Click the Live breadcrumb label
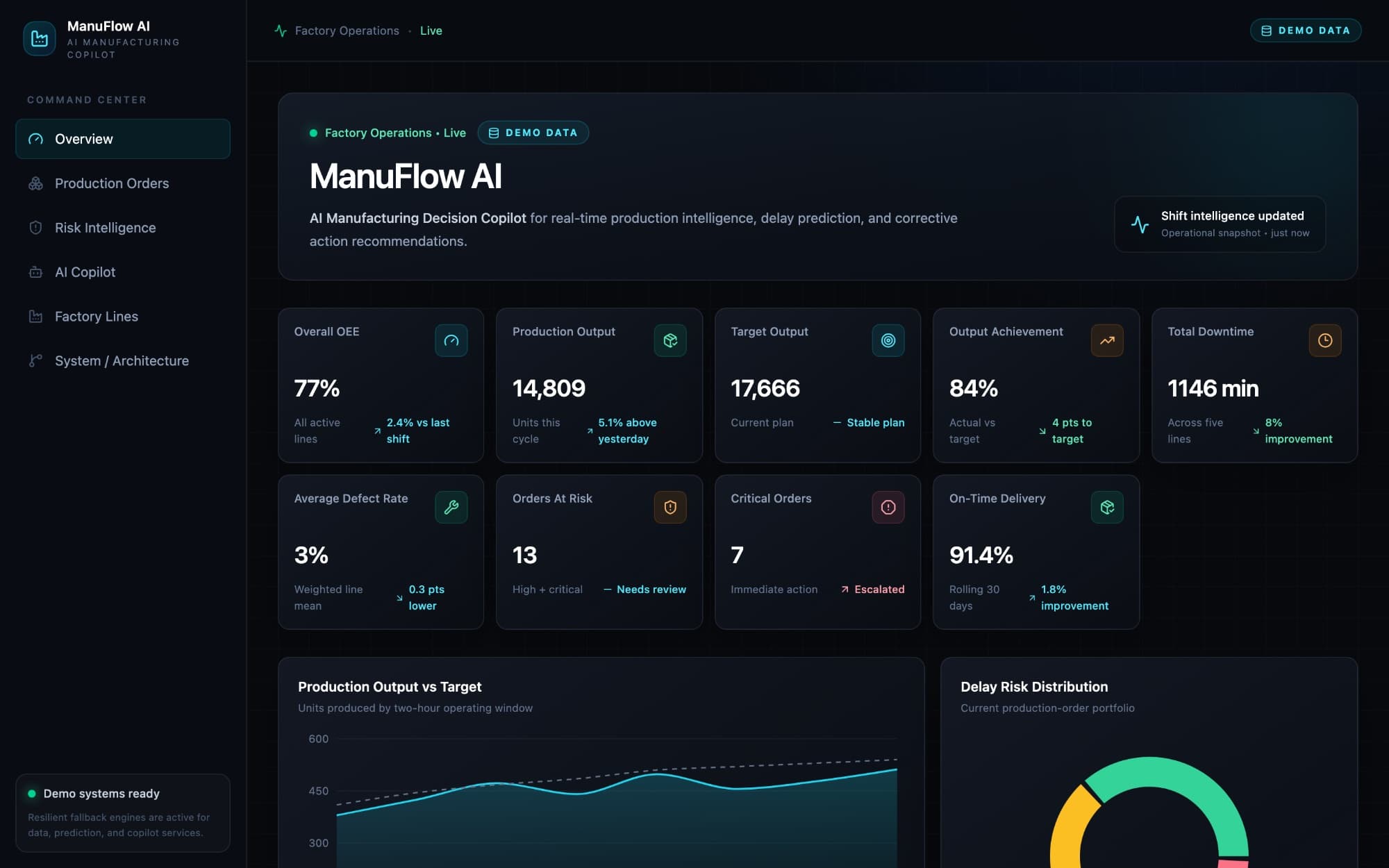Image resolution: width=1389 pixels, height=868 pixels. (x=431, y=31)
